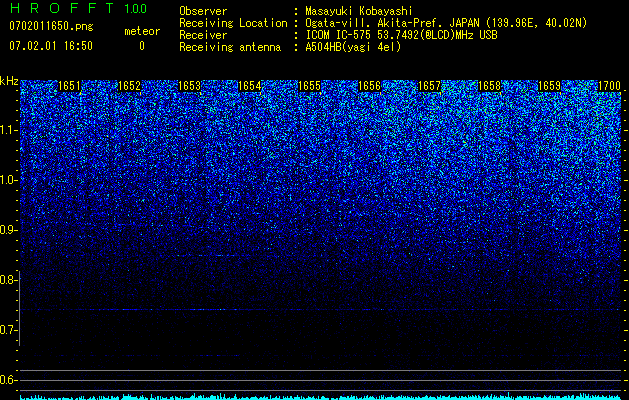The height and width of the screenshot is (400, 629).
Task: Click the 1700 time marker
Action: [610, 86]
